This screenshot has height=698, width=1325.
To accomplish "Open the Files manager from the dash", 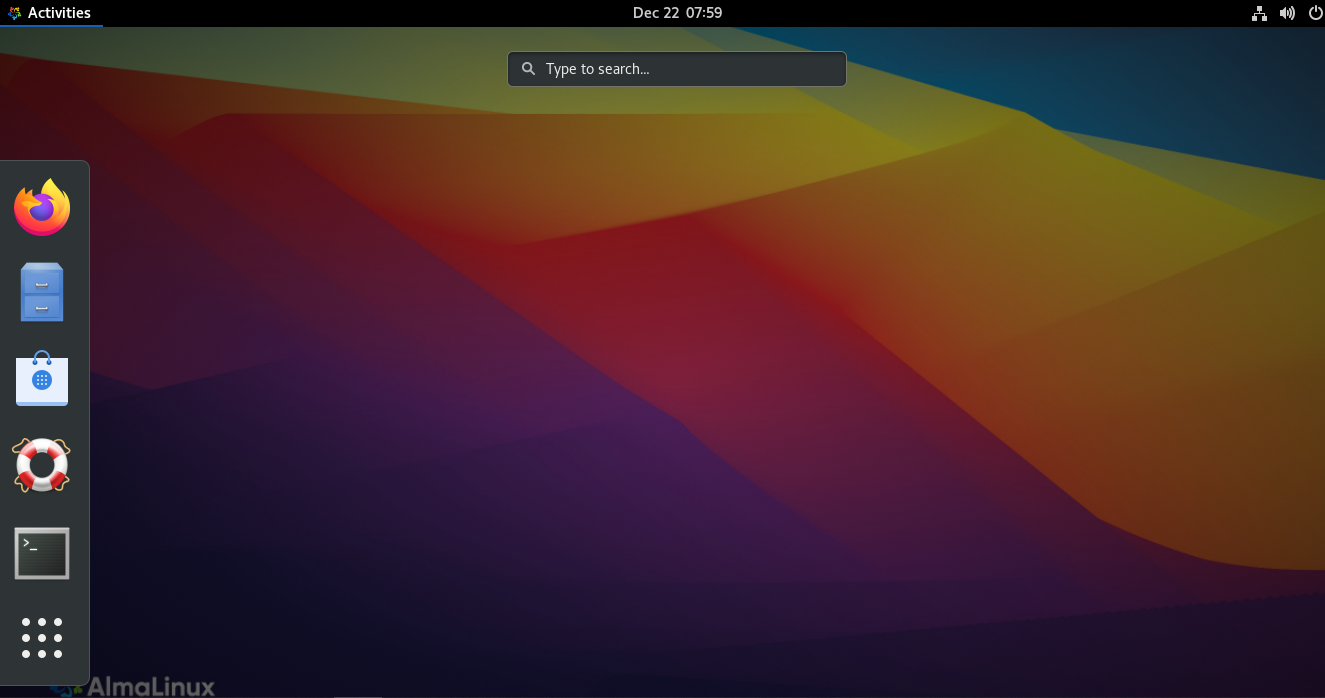I will pyautogui.click(x=42, y=292).
